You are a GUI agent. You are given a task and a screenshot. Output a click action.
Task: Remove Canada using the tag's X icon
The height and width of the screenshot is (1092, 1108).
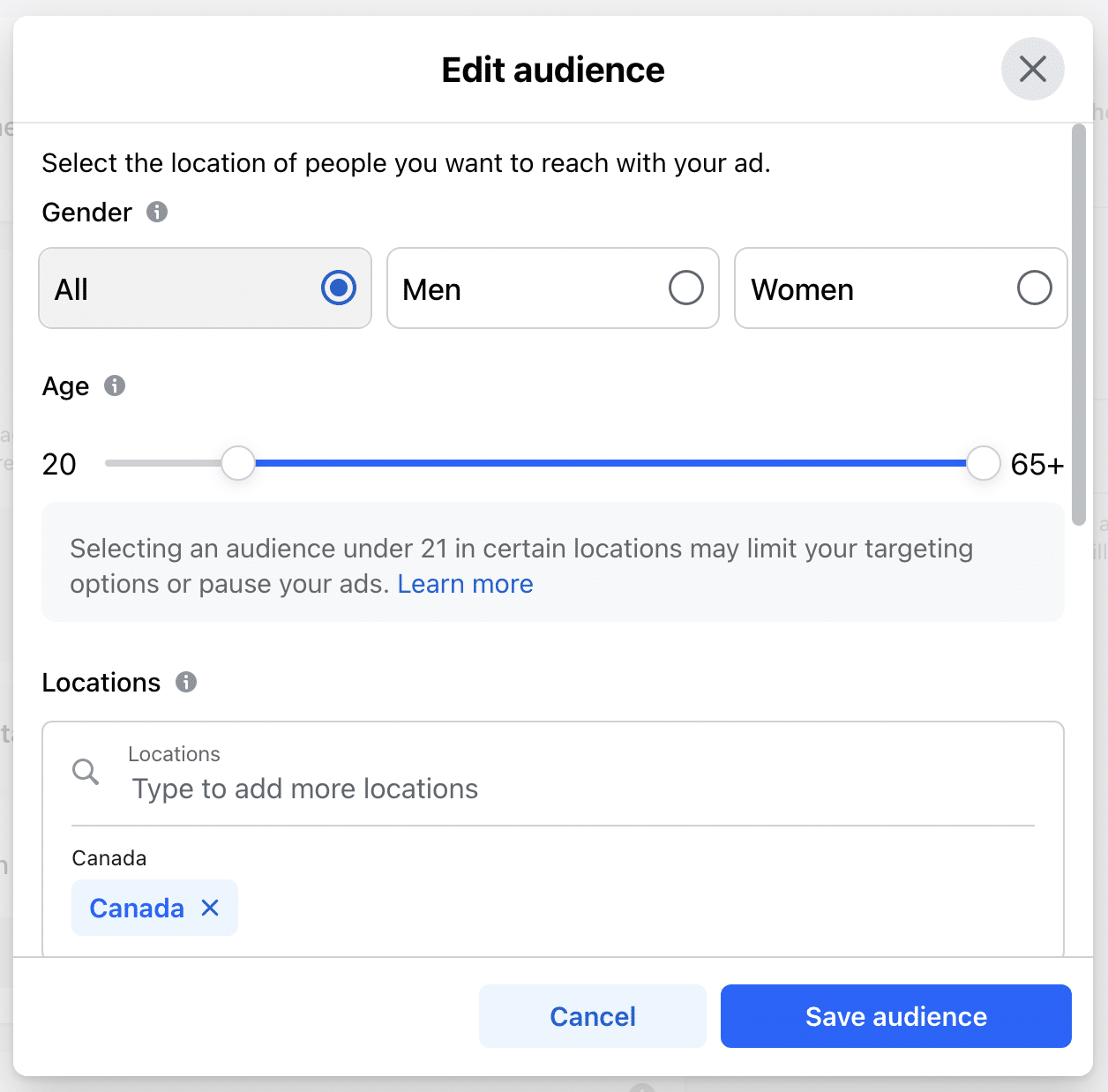point(211,907)
